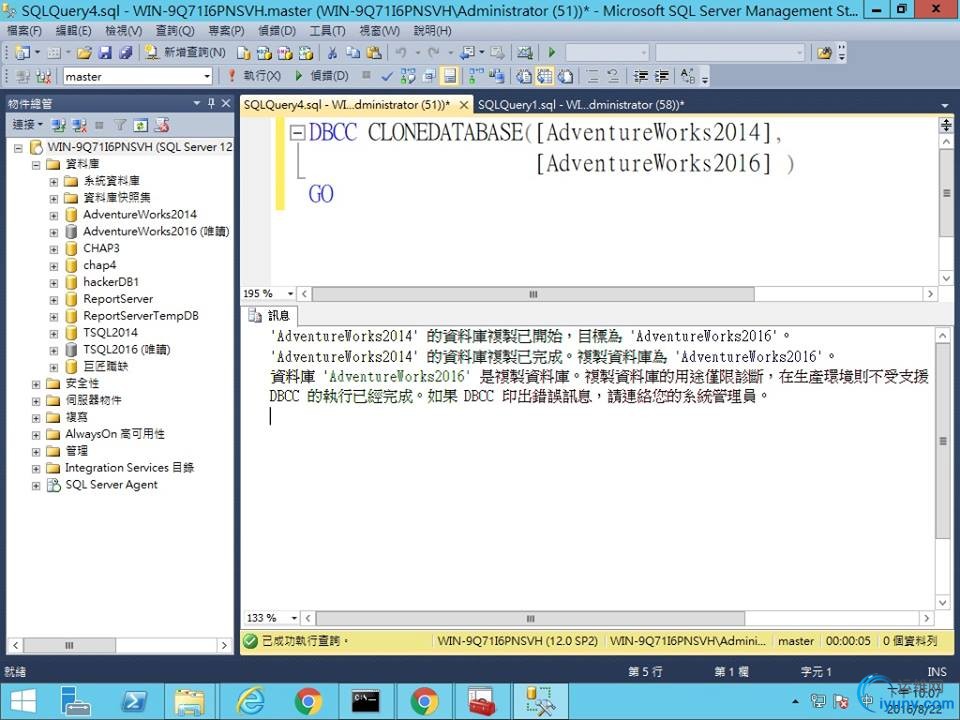Toggle the highlighted query options icon
This screenshot has width=960, height=720.
[x=450, y=76]
